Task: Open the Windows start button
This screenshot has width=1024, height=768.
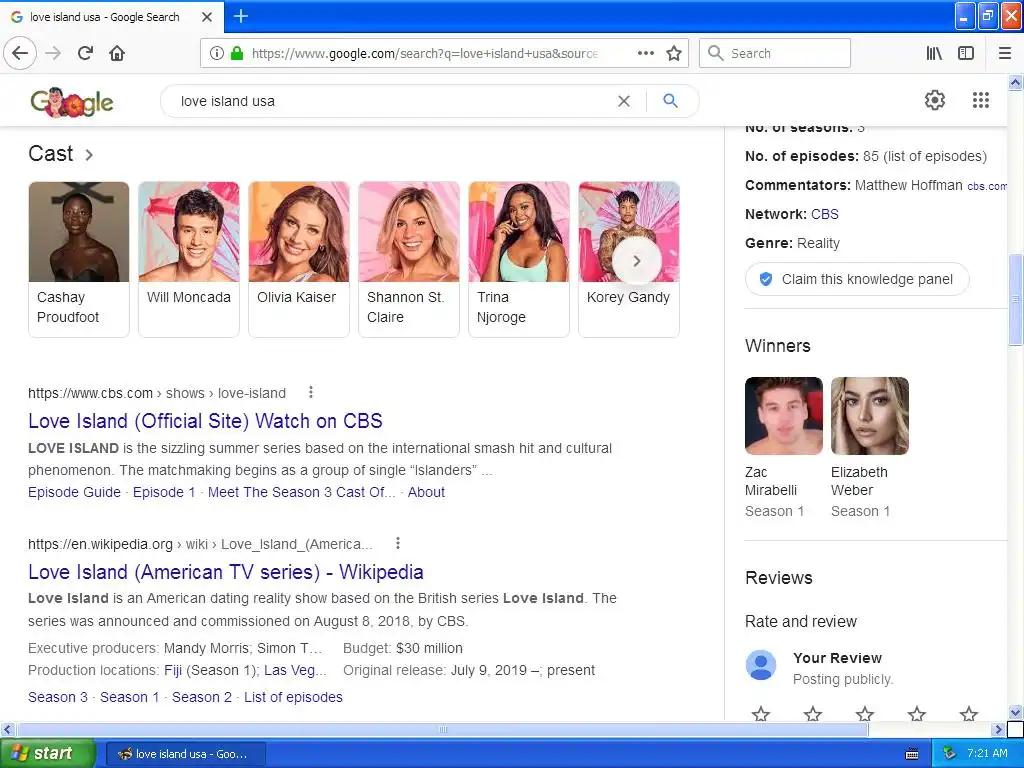Action: tap(48, 753)
